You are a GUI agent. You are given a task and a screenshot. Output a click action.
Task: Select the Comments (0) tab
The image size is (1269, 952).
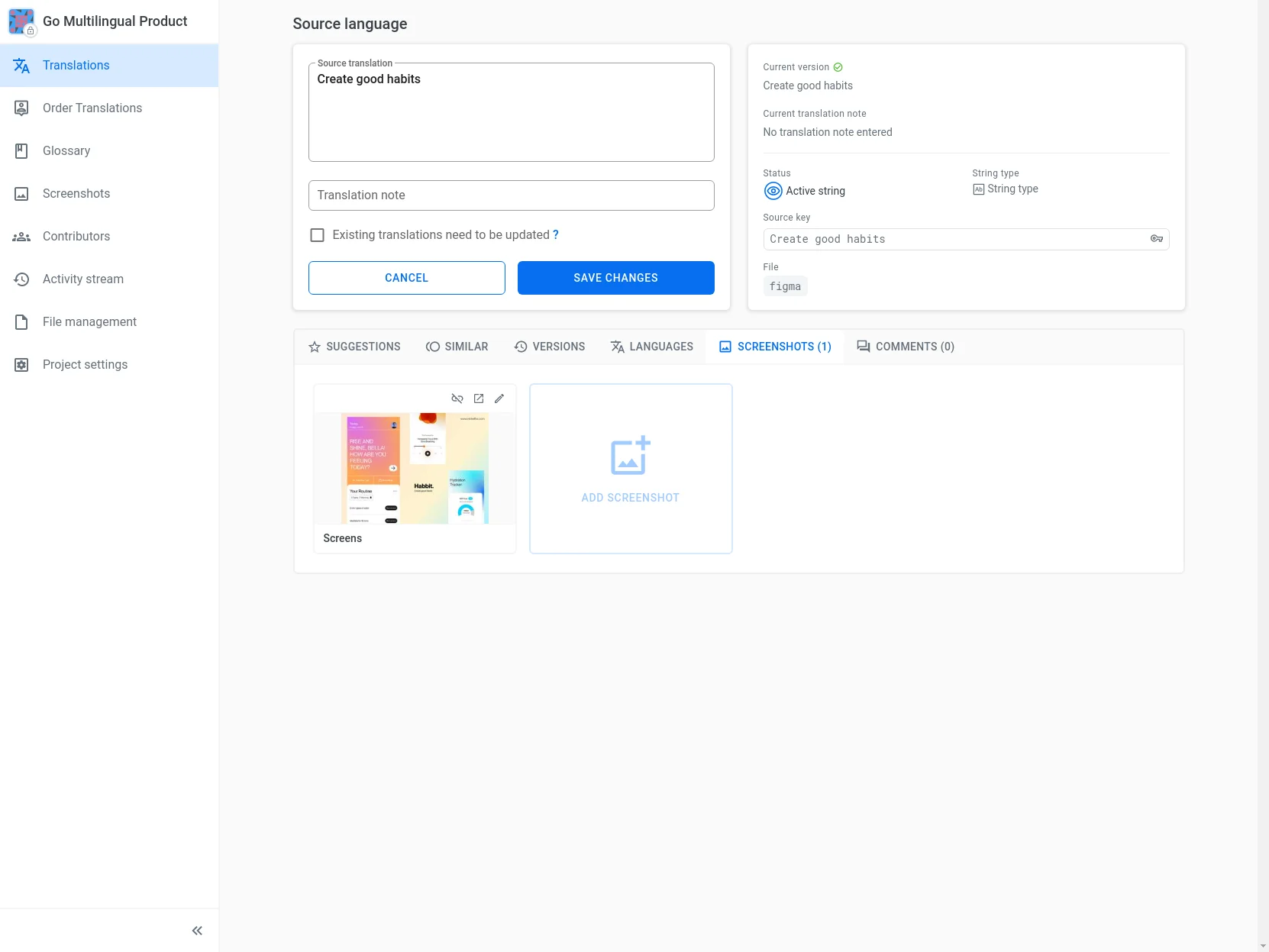(x=906, y=347)
